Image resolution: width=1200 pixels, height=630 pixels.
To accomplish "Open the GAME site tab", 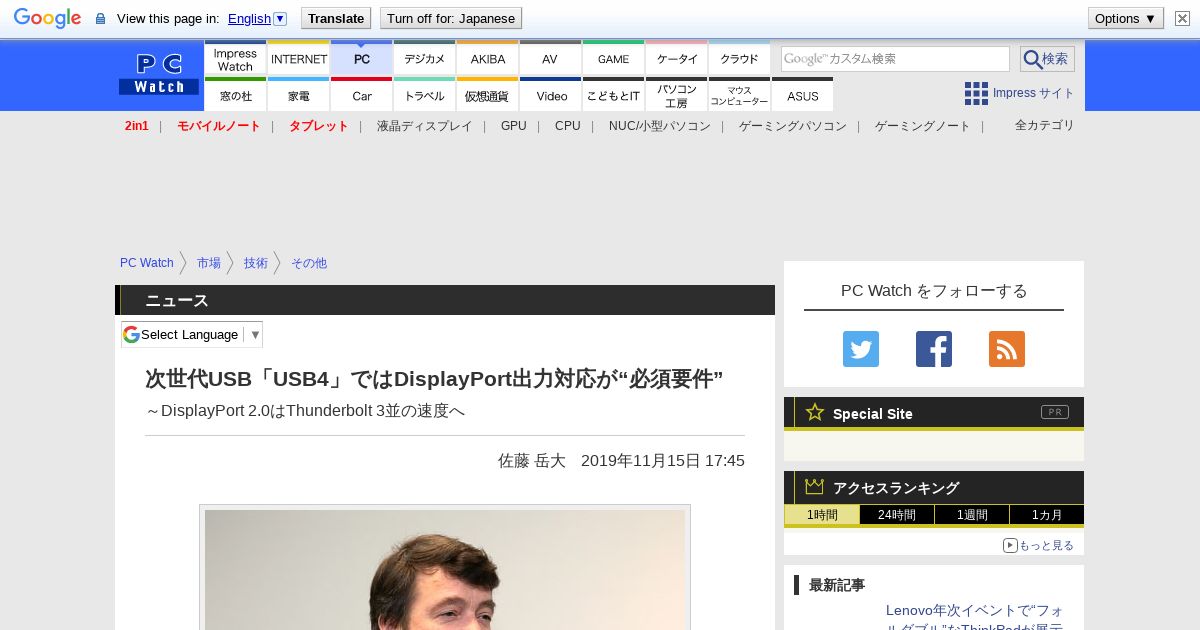I will click(x=614, y=59).
